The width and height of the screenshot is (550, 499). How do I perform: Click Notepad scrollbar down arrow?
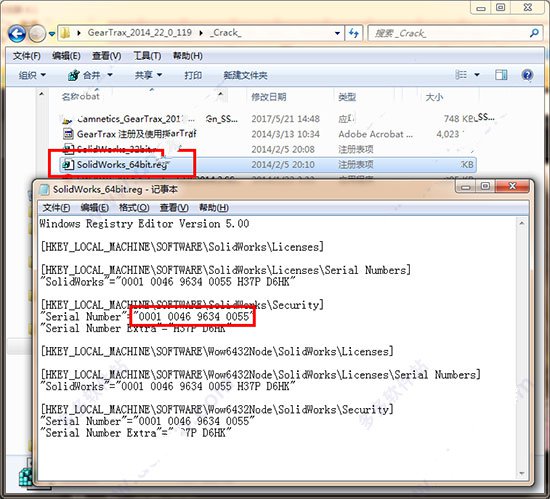click(522, 474)
